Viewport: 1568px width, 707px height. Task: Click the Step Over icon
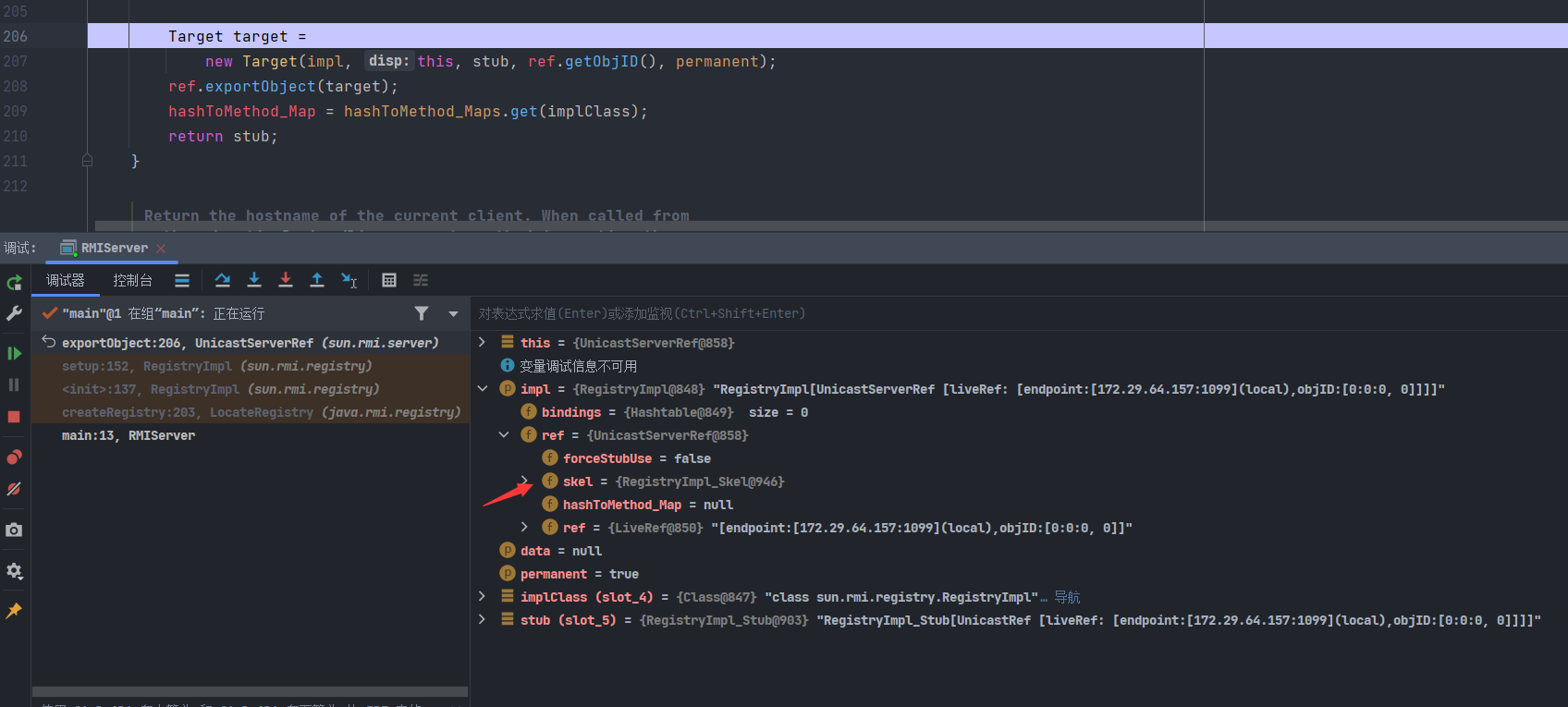(223, 280)
